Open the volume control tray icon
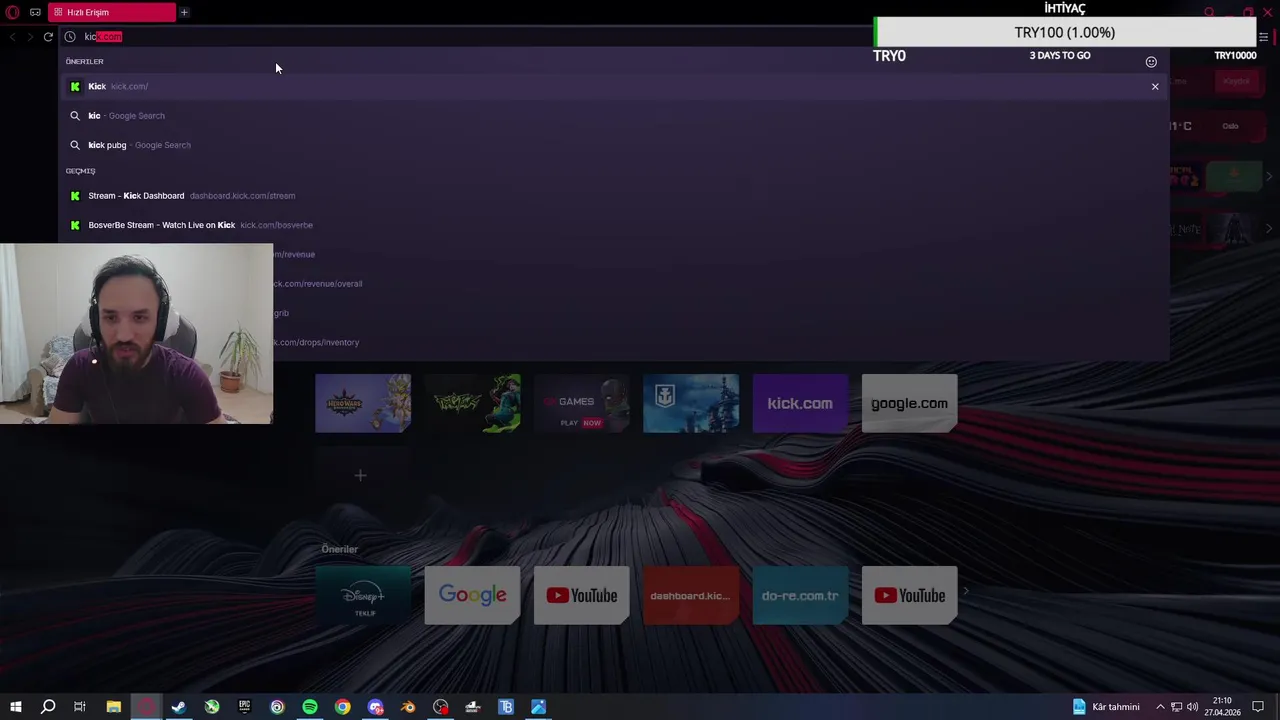 click(1192, 707)
